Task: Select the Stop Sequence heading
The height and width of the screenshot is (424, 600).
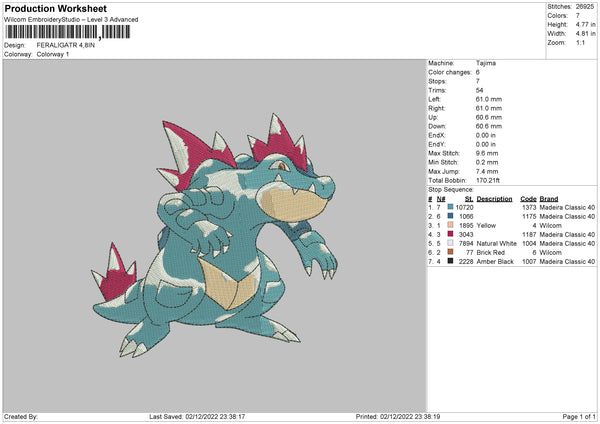Action: pyautogui.click(x=451, y=190)
